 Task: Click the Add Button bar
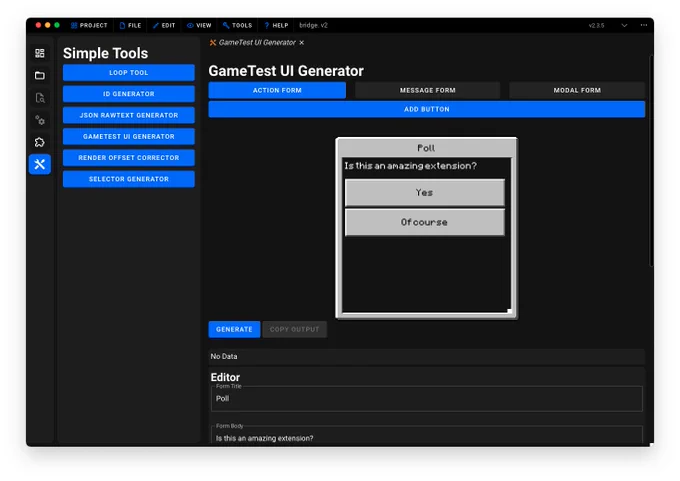[427, 109]
